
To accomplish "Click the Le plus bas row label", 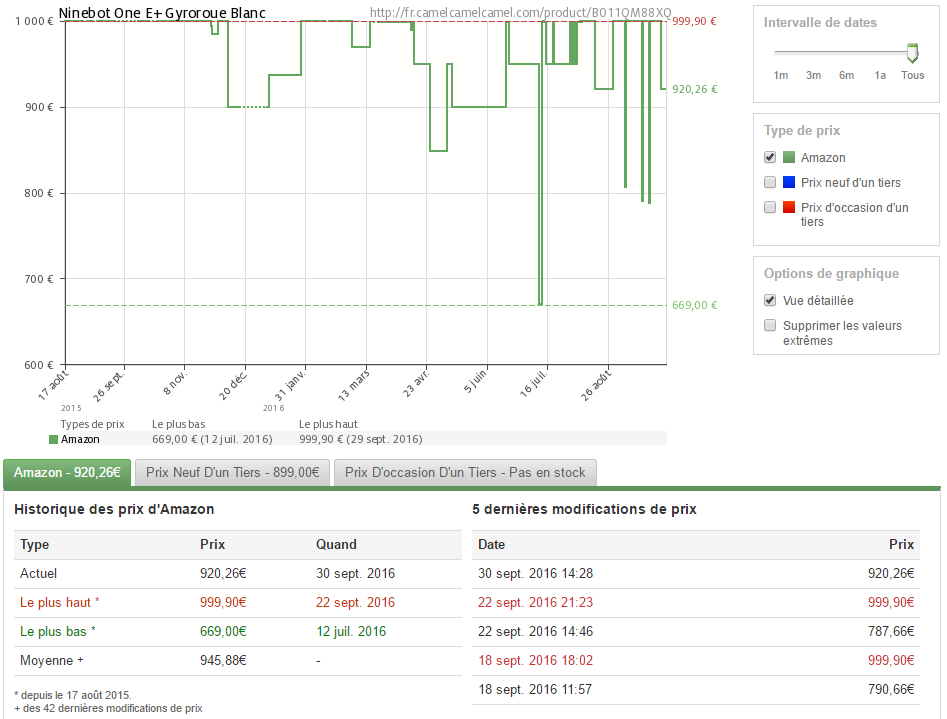I will coord(57,631).
